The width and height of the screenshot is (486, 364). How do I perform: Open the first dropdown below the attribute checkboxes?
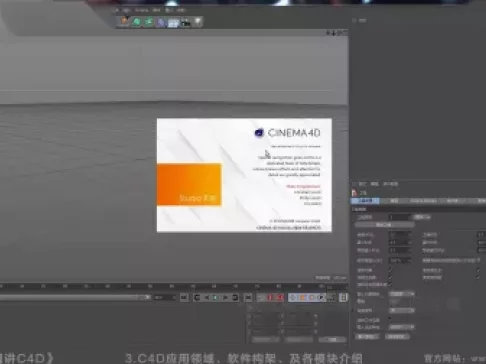(x=402, y=294)
